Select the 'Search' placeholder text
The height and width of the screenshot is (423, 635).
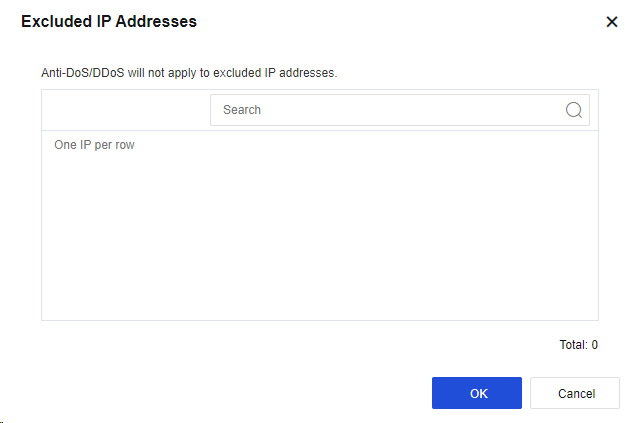pyautogui.click(x=242, y=110)
